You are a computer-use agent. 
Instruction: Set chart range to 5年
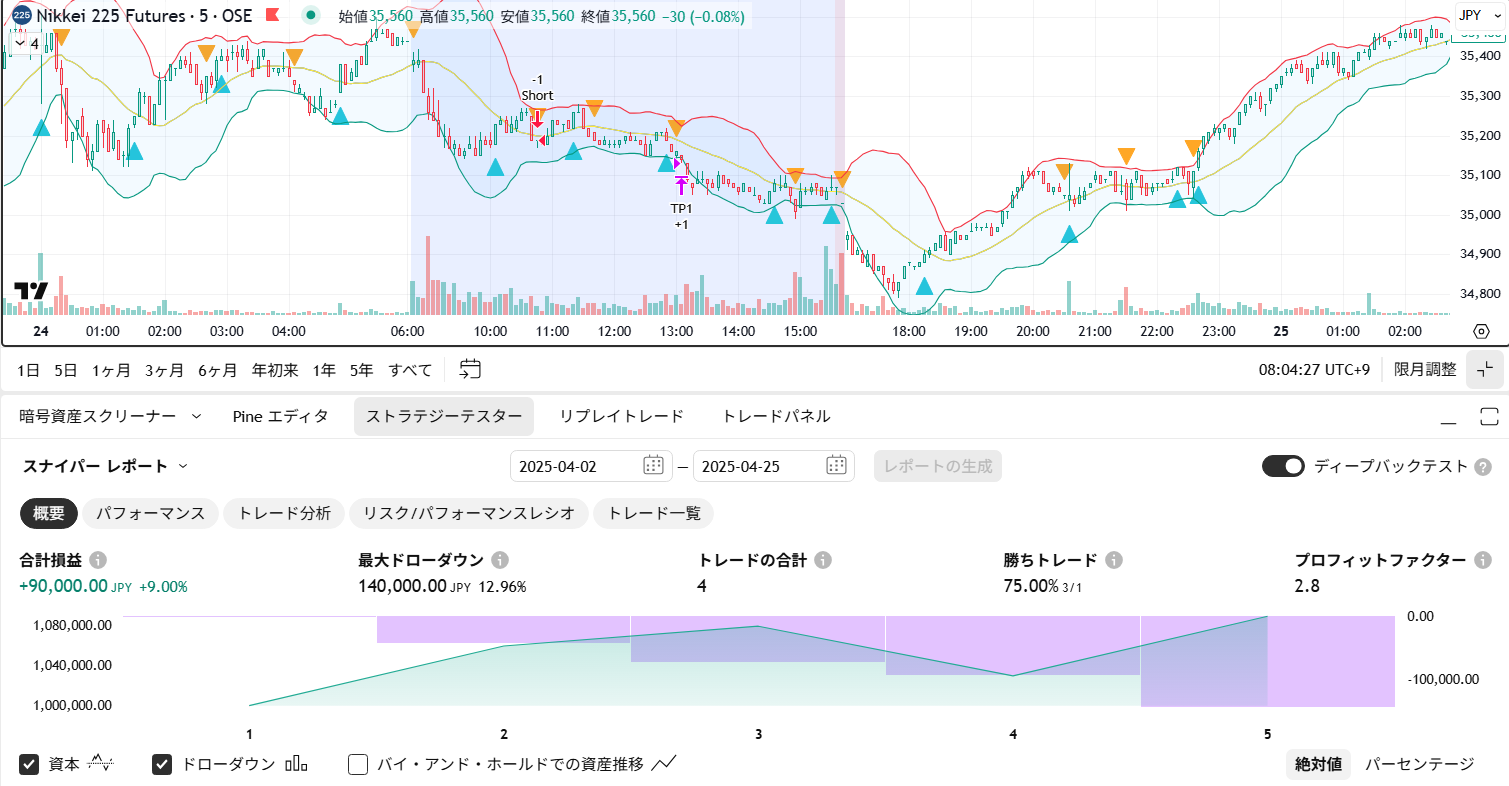(361, 370)
